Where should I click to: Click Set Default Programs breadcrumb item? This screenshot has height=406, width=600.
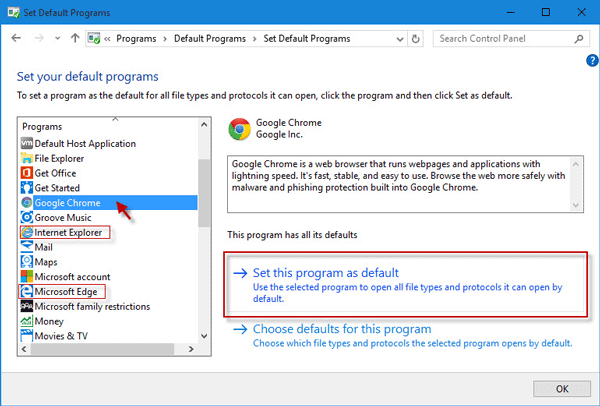pos(307,39)
